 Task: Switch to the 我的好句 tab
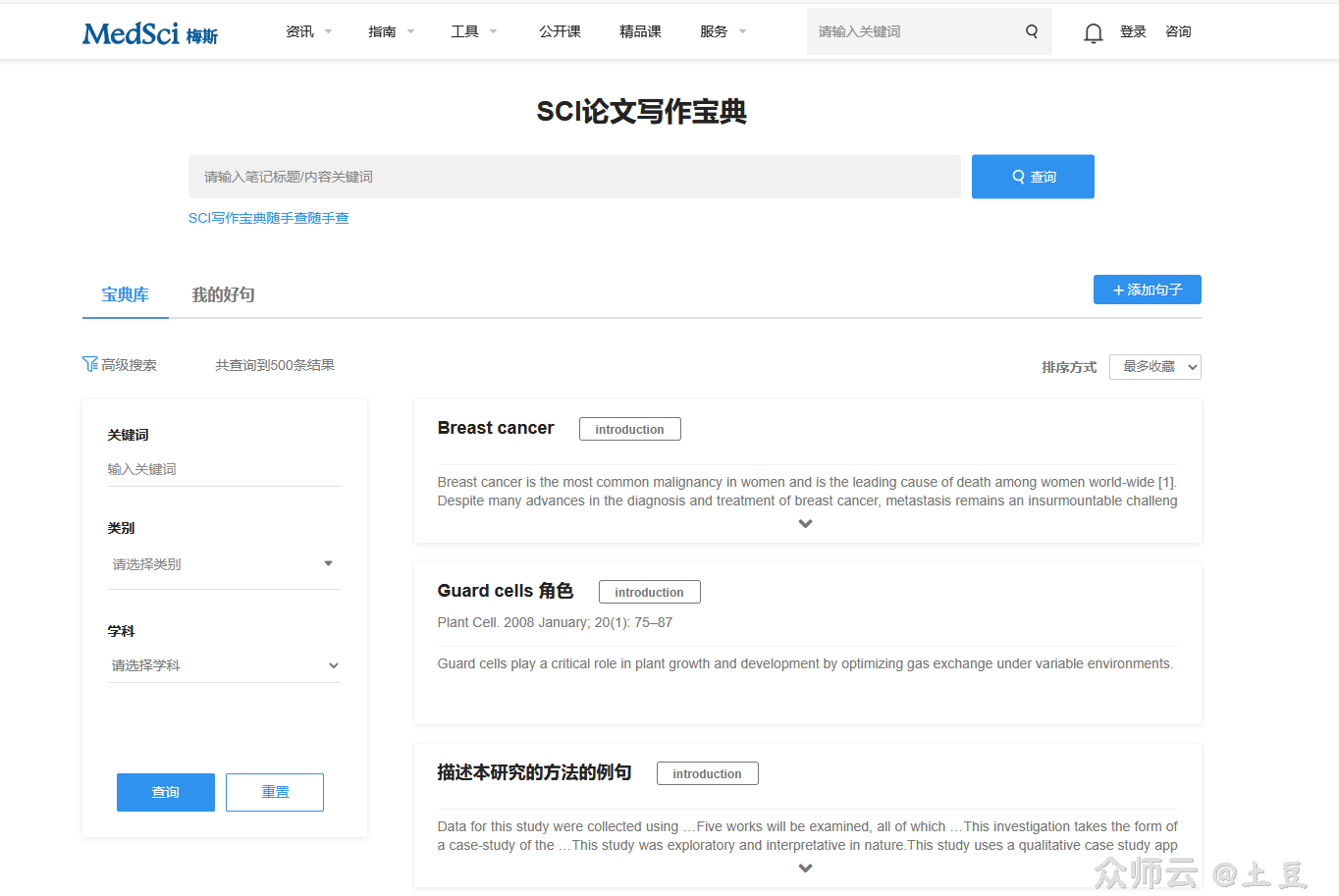223,294
